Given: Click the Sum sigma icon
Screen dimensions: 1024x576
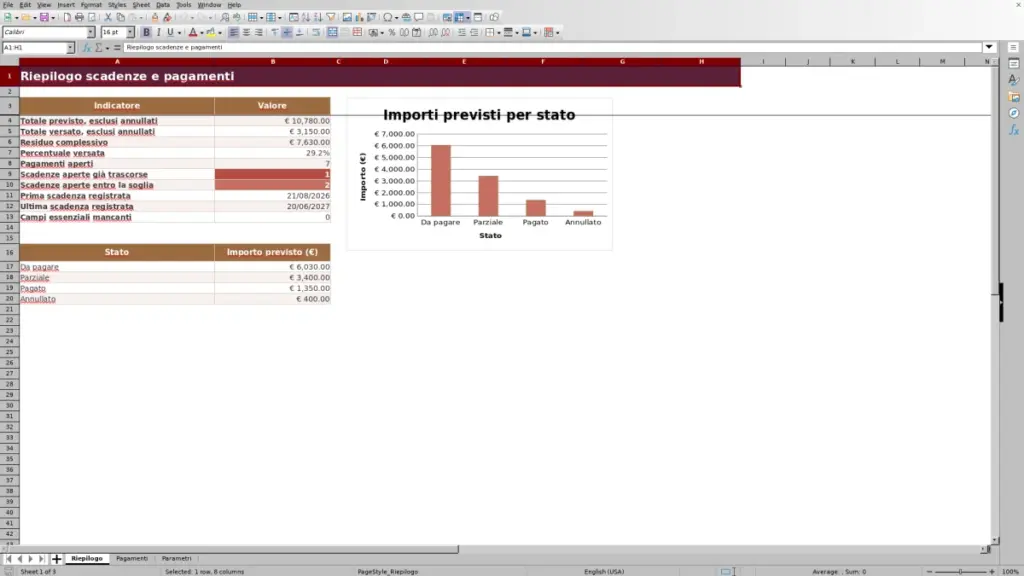Looking at the screenshot, I should (99, 48).
